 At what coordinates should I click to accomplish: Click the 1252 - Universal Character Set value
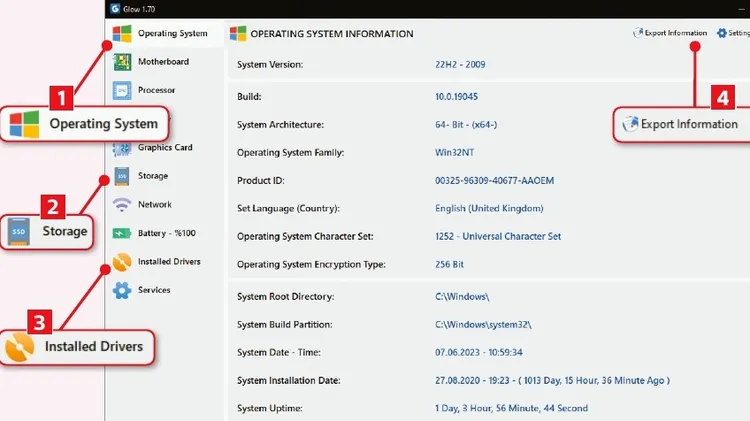(x=498, y=236)
